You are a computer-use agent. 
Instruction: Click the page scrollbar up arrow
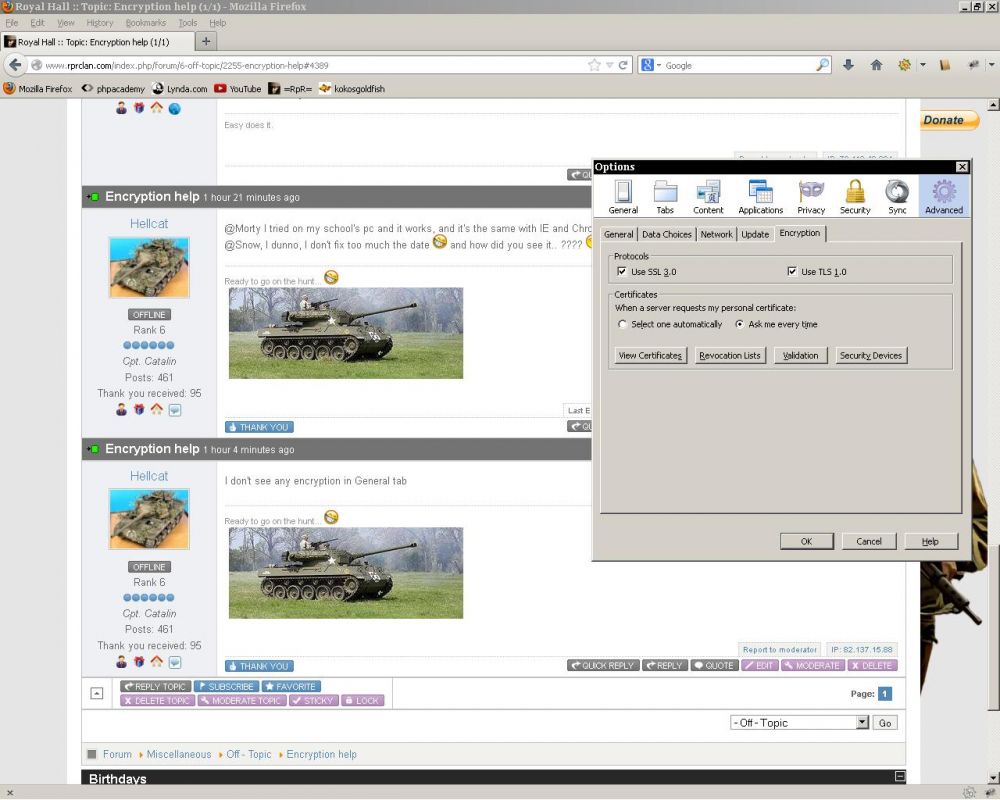[x=993, y=105]
